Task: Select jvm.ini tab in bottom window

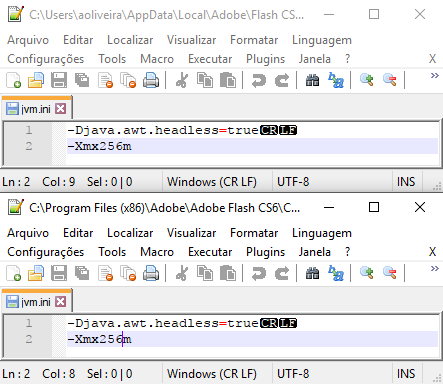Action: coord(36,302)
